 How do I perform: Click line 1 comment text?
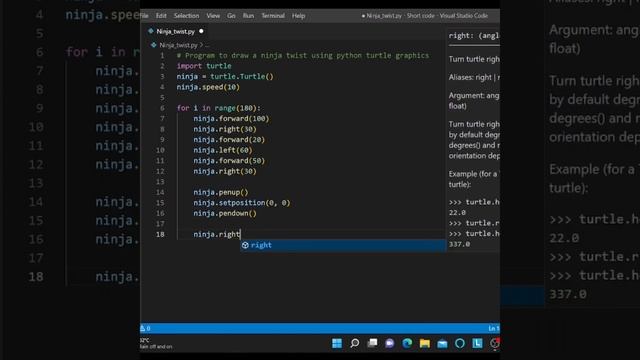[303, 56]
